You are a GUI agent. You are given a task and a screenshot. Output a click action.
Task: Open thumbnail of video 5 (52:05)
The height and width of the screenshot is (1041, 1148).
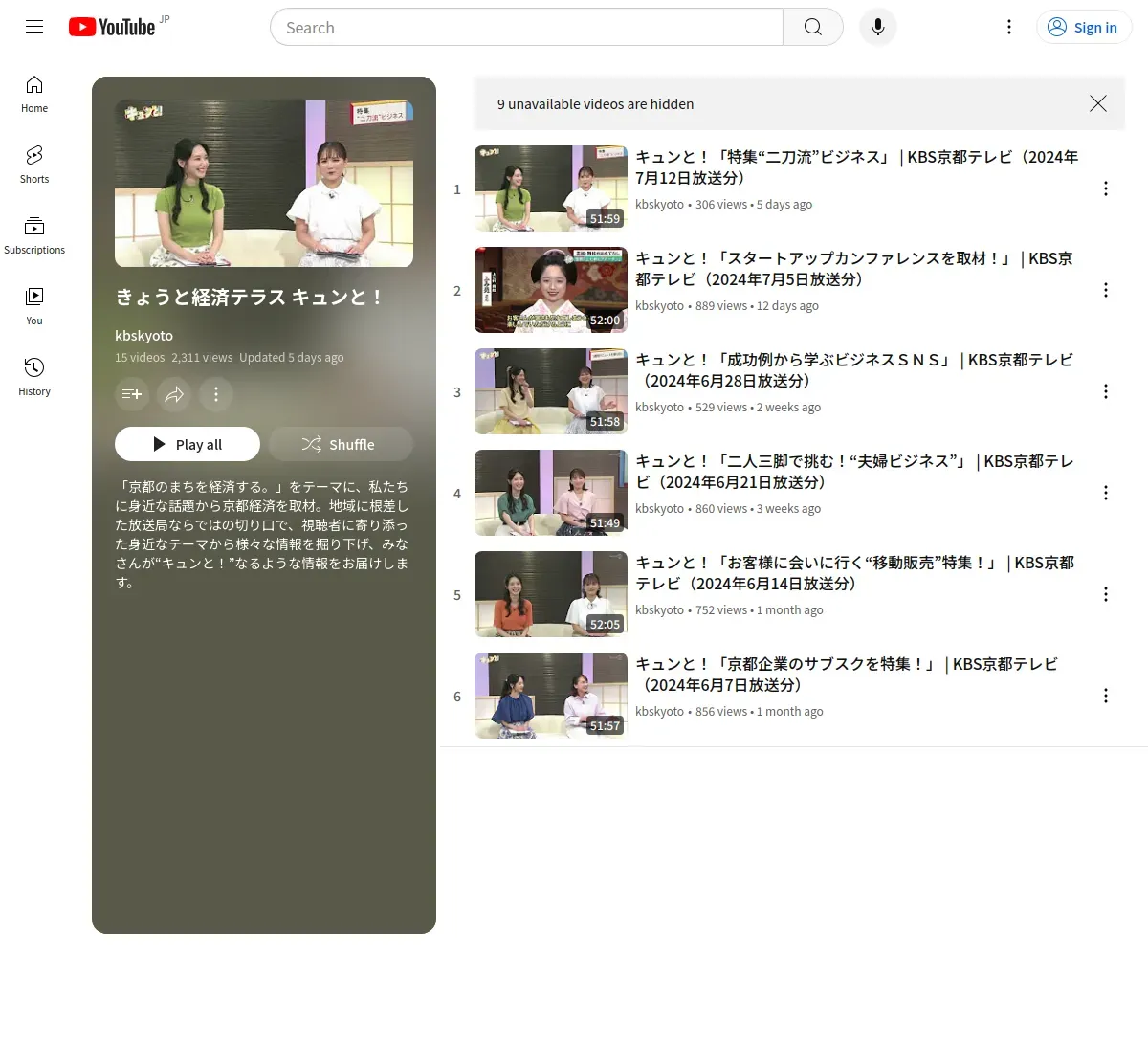click(551, 594)
